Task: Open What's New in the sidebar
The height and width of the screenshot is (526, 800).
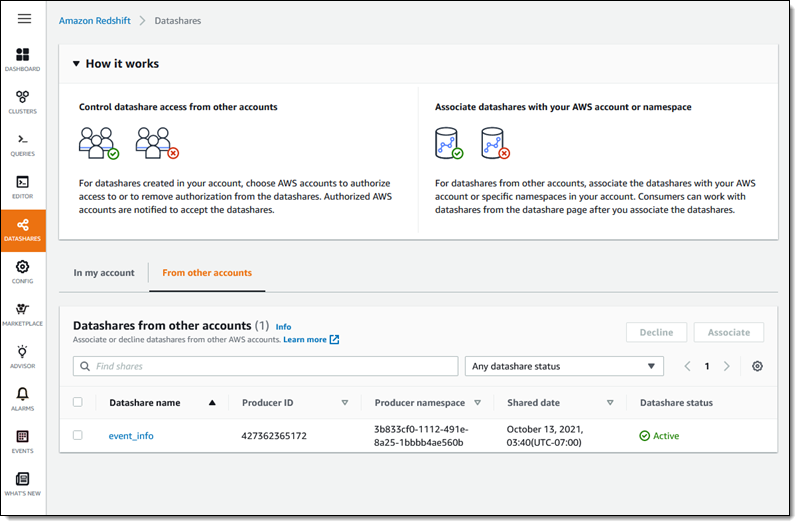Action: [x=22, y=484]
